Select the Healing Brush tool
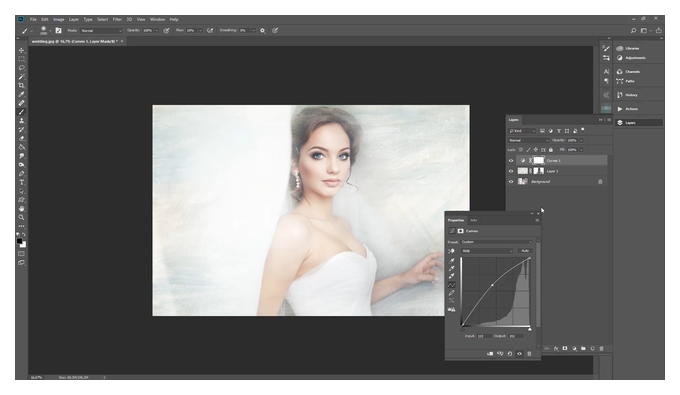This screenshot has width=680, height=395. [x=21, y=103]
